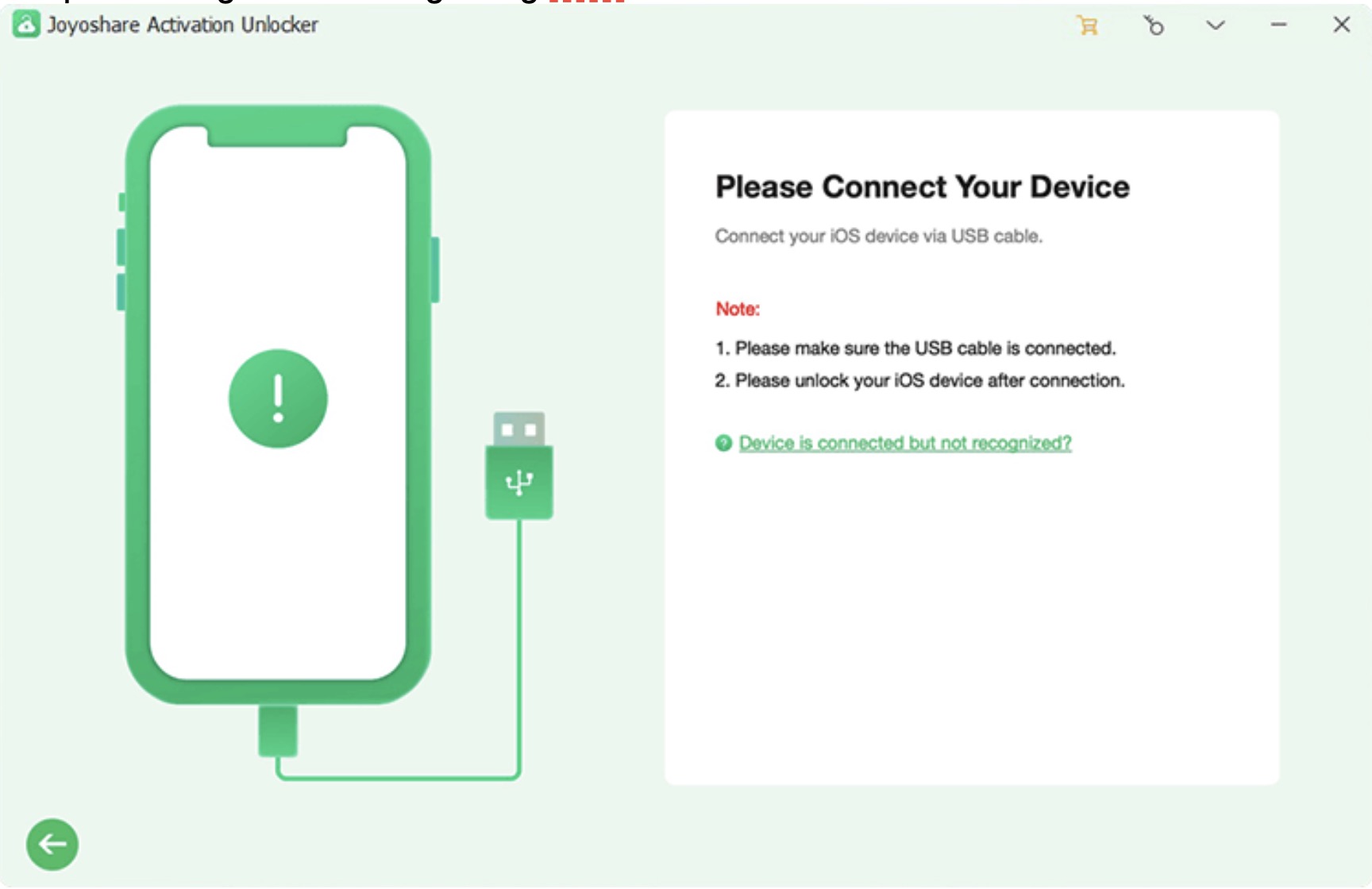Select the note about USB cable being connected
1372x889 pixels.
coord(915,348)
